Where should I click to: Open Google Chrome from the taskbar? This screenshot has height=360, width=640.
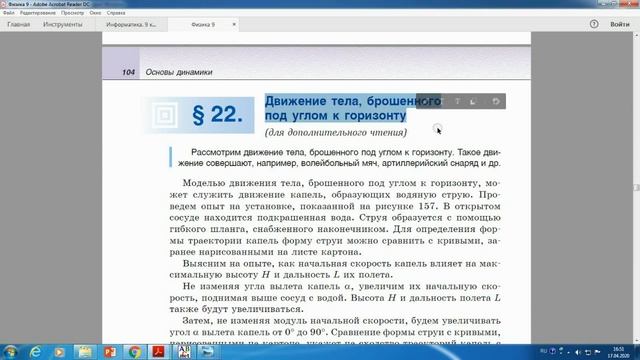coord(134,352)
